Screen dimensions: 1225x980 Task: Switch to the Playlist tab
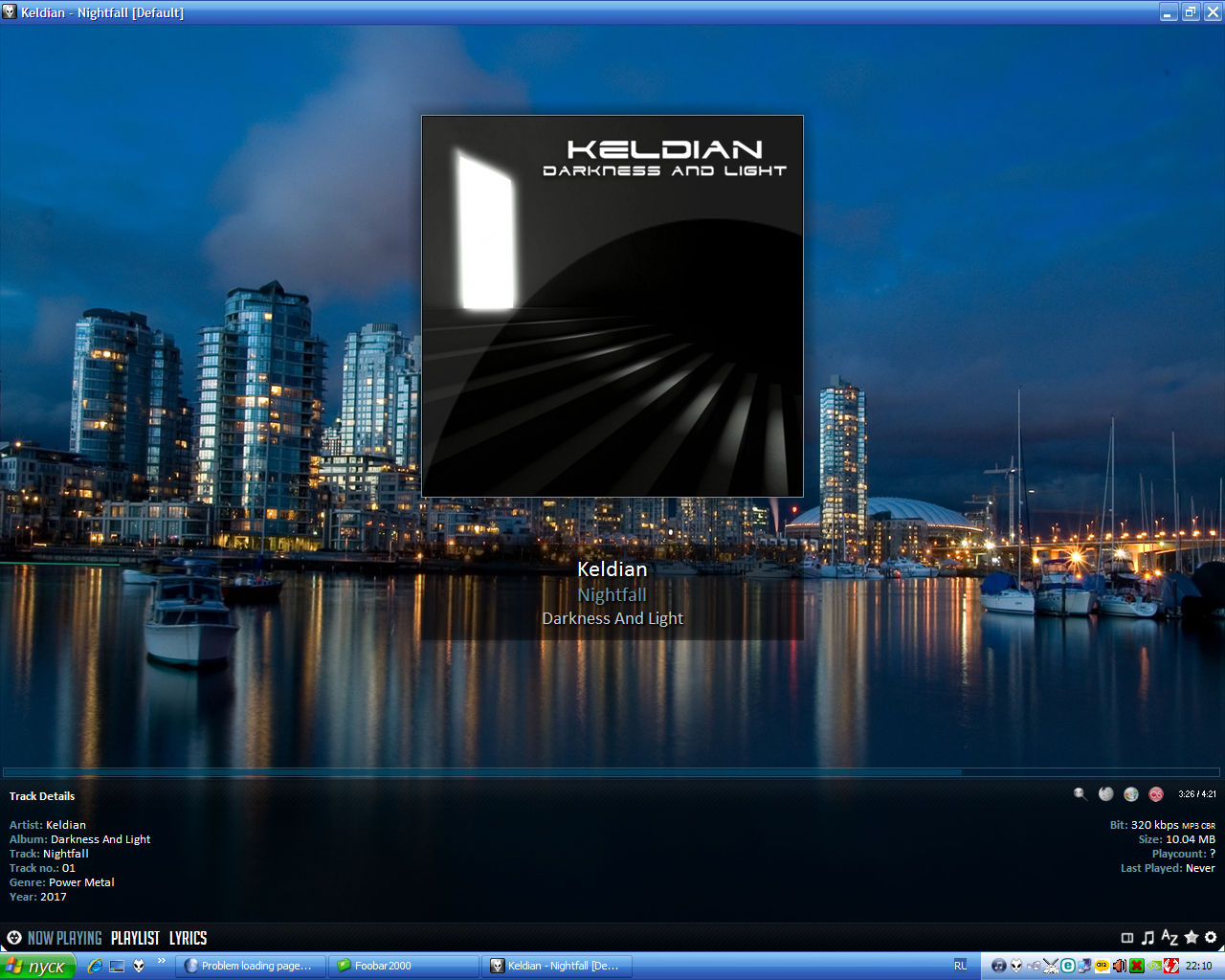click(x=135, y=938)
